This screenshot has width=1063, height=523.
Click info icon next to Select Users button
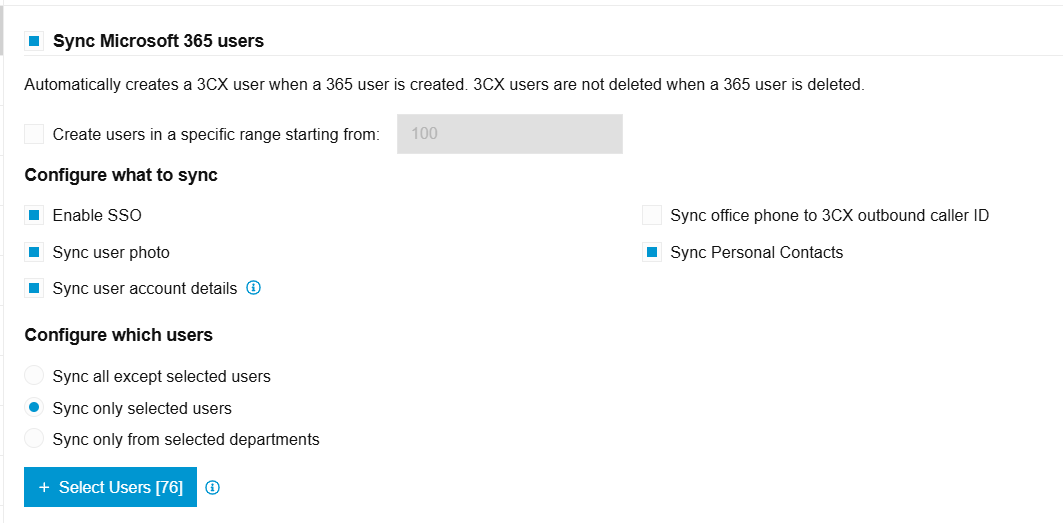point(212,488)
